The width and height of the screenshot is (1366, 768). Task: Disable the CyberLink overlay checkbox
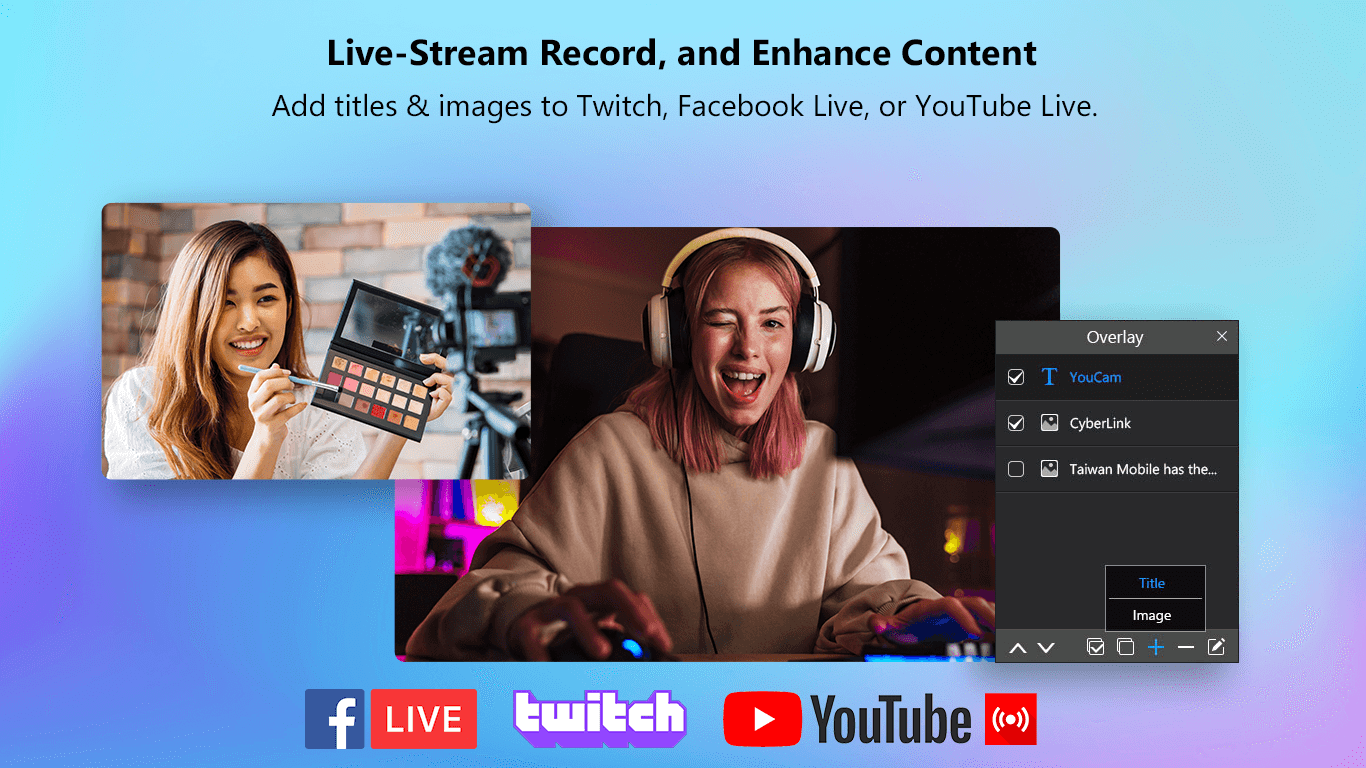coord(1016,423)
